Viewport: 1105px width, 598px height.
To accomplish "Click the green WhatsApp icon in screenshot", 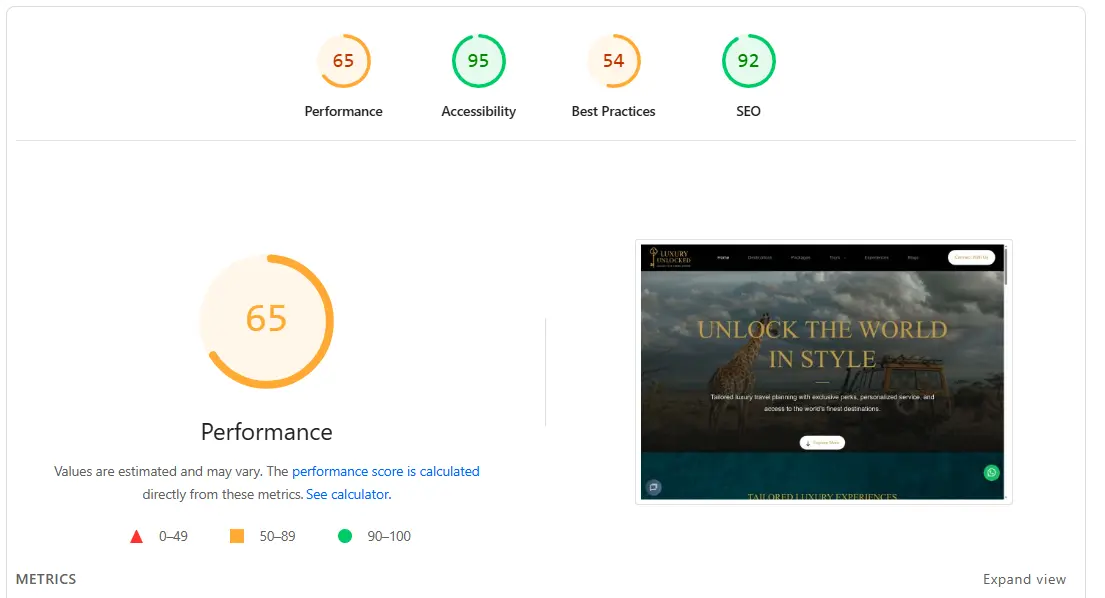I will [x=991, y=473].
